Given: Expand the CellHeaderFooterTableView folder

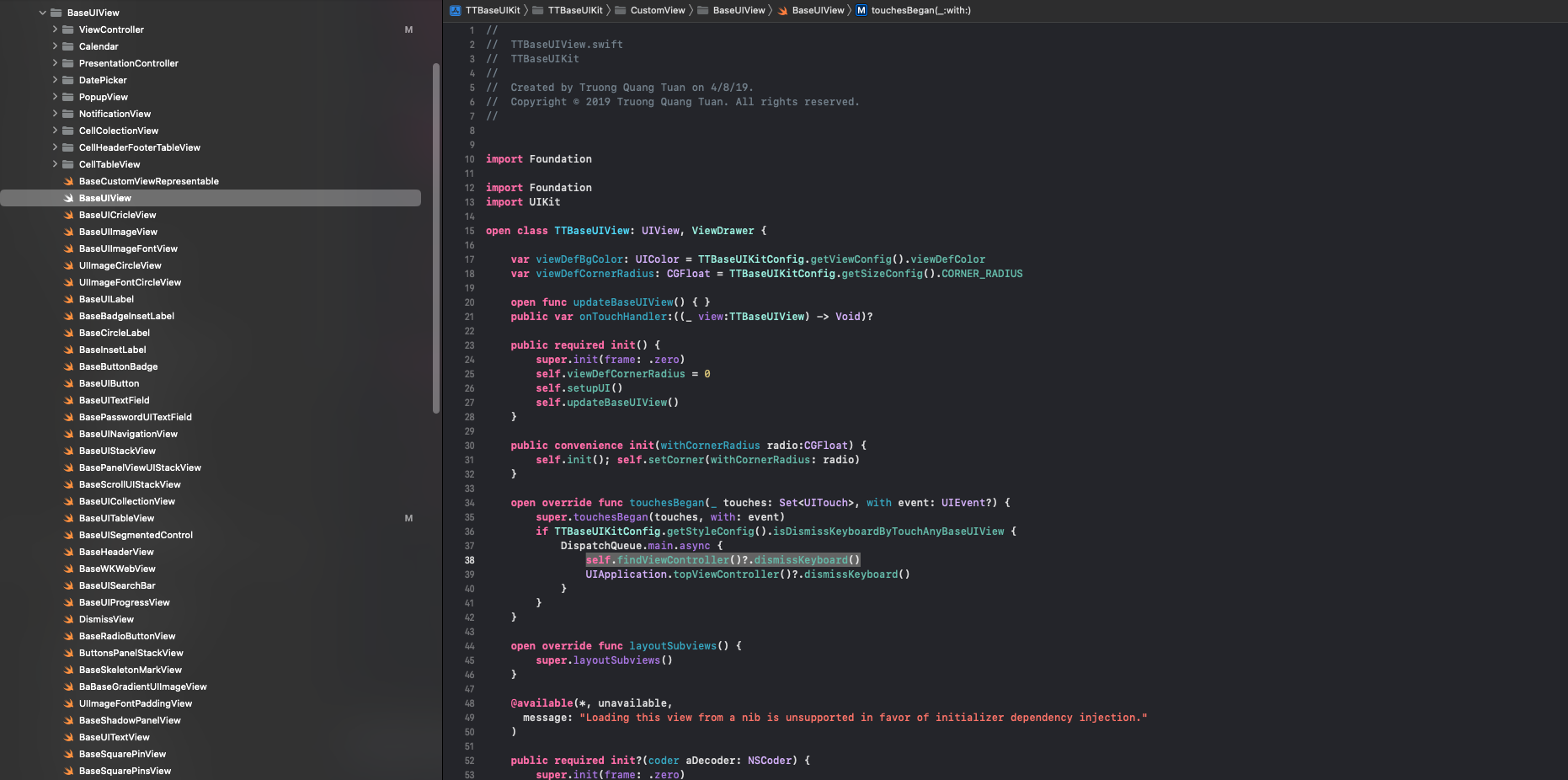Looking at the screenshot, I should coord(55,147).
